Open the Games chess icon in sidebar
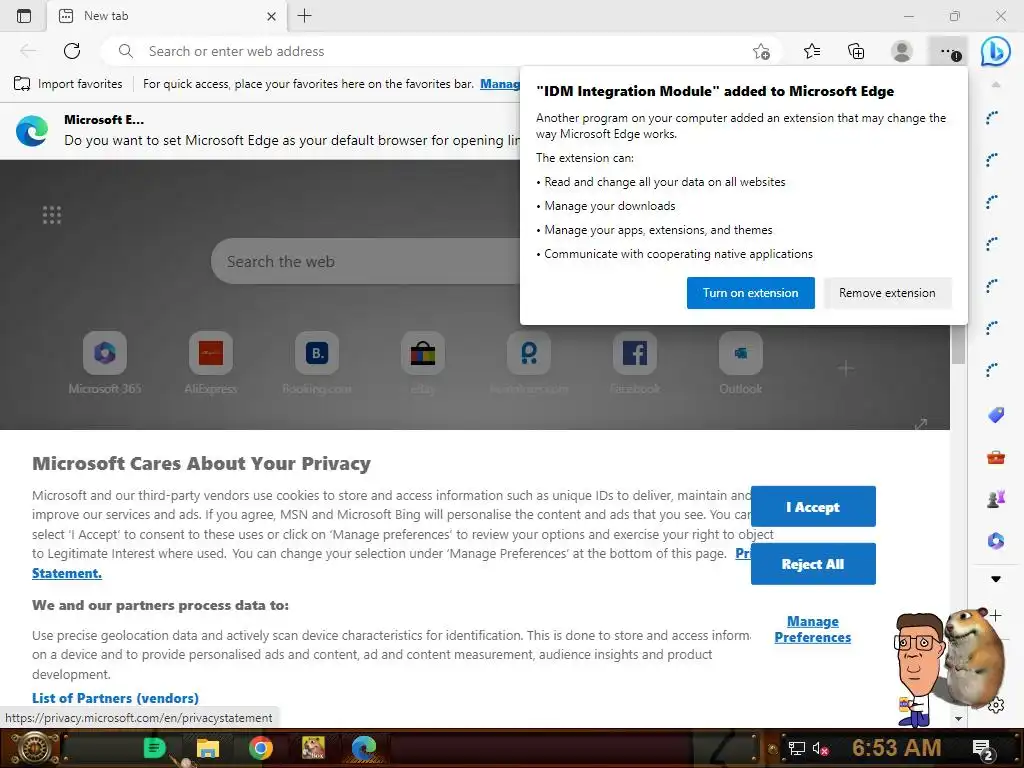This screenshot has width=1024, height=768. (995, 499)
